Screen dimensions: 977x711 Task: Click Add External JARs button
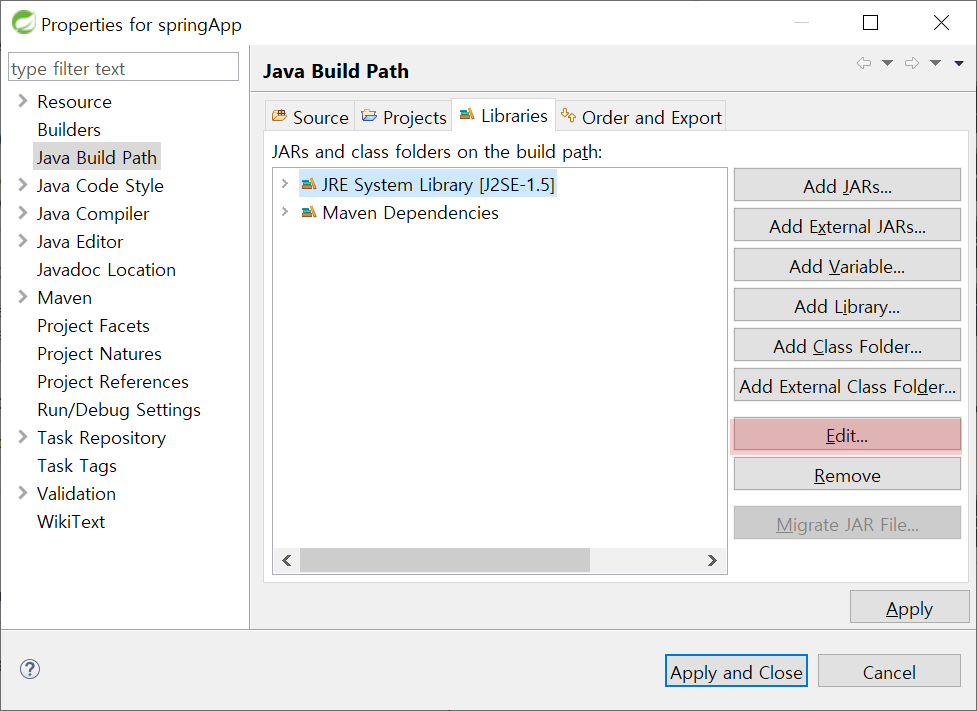point(847,225)
